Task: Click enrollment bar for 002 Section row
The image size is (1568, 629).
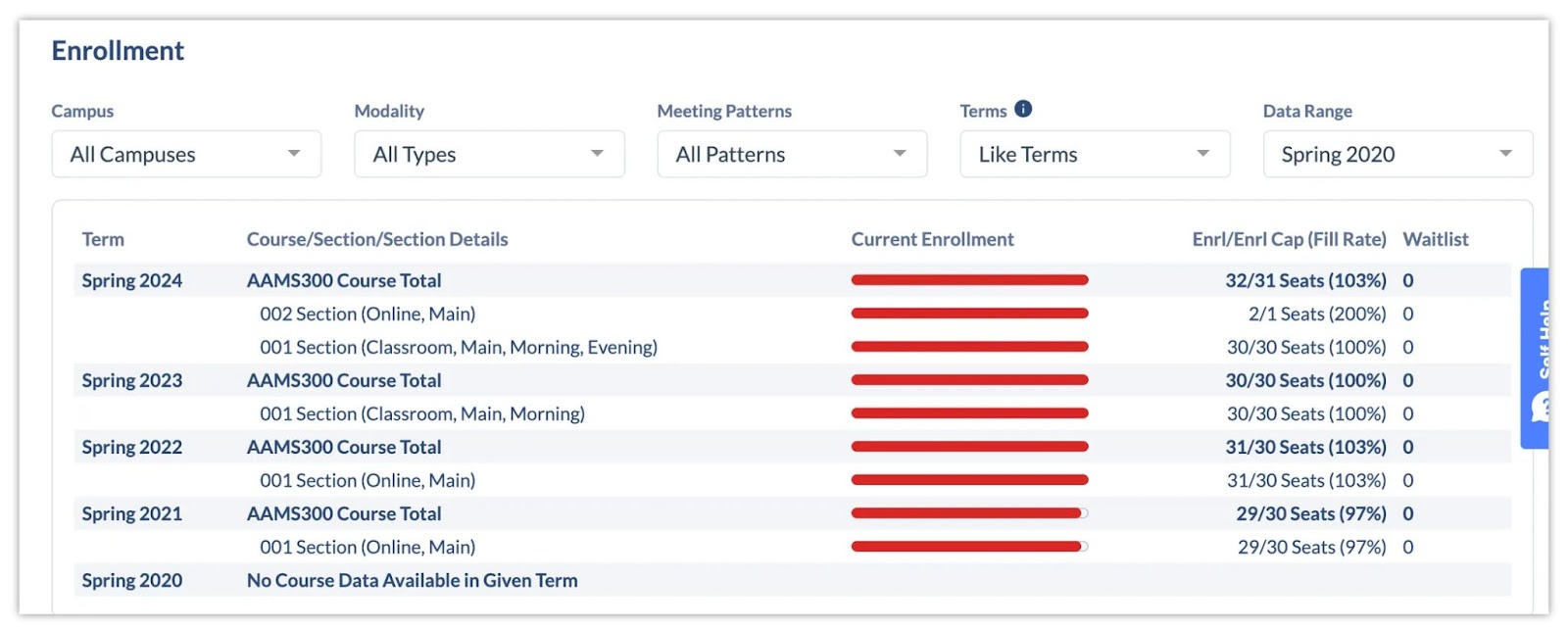Action: coord(970,314)
